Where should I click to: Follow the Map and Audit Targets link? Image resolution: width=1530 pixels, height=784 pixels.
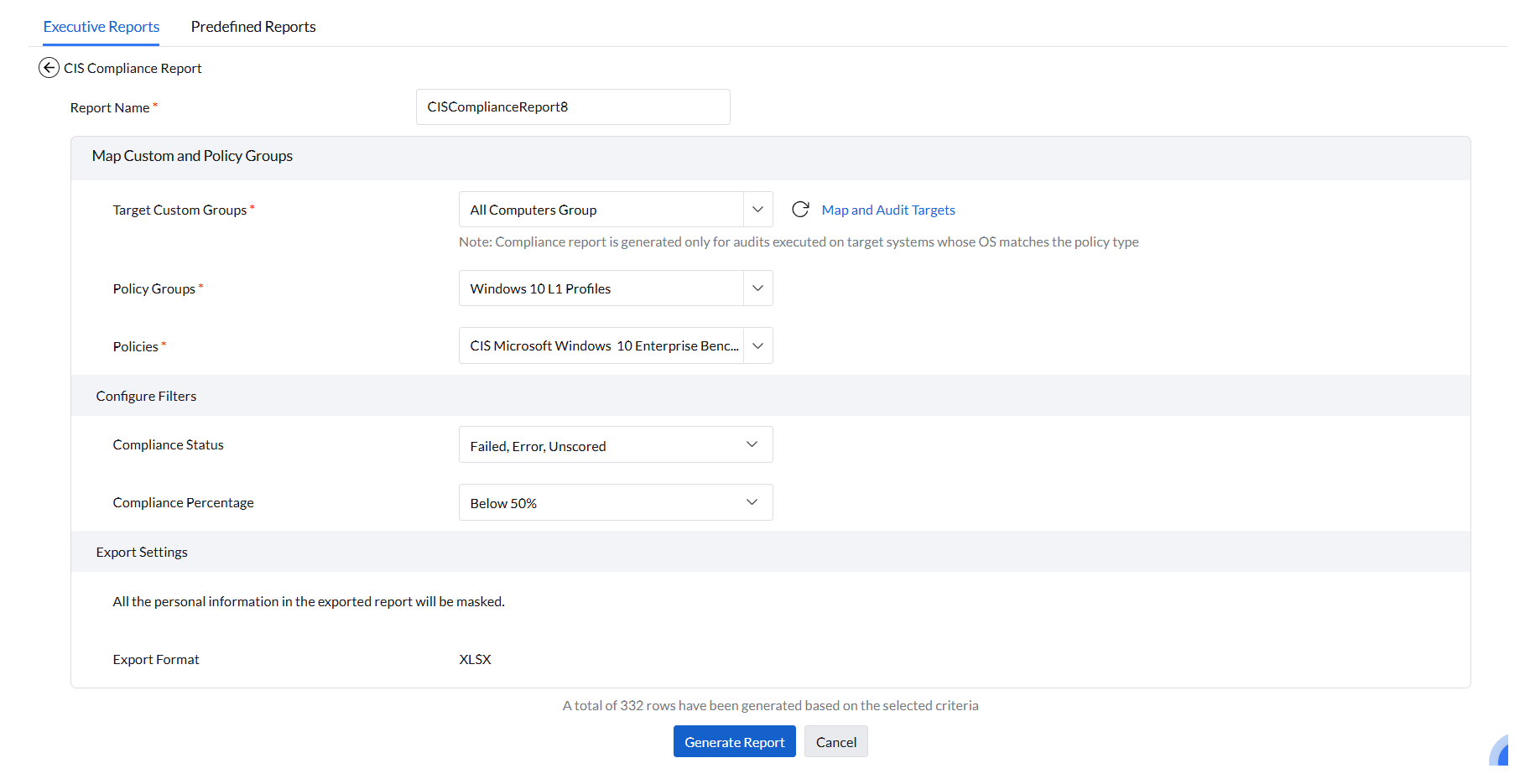pyautogui.click(x=888, y=210)
